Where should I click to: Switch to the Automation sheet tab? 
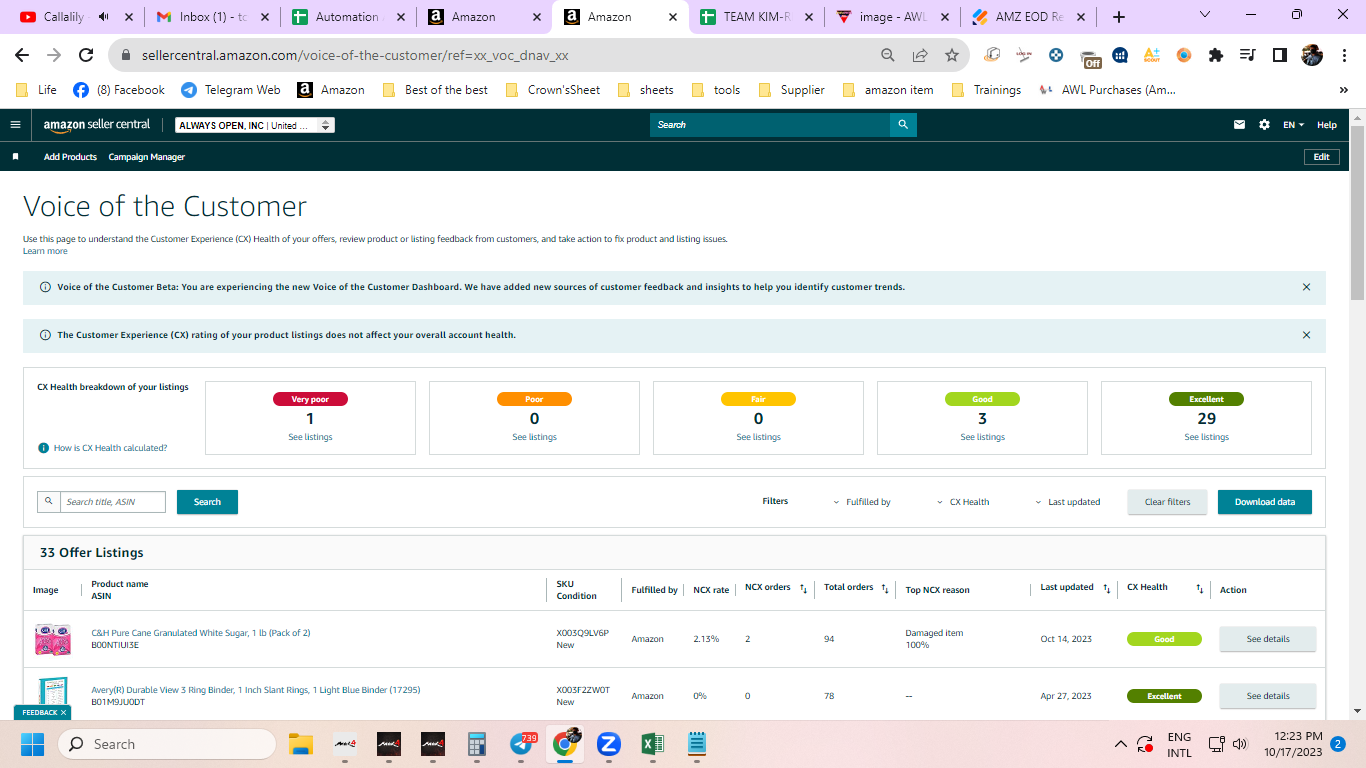tap(346, 17)
